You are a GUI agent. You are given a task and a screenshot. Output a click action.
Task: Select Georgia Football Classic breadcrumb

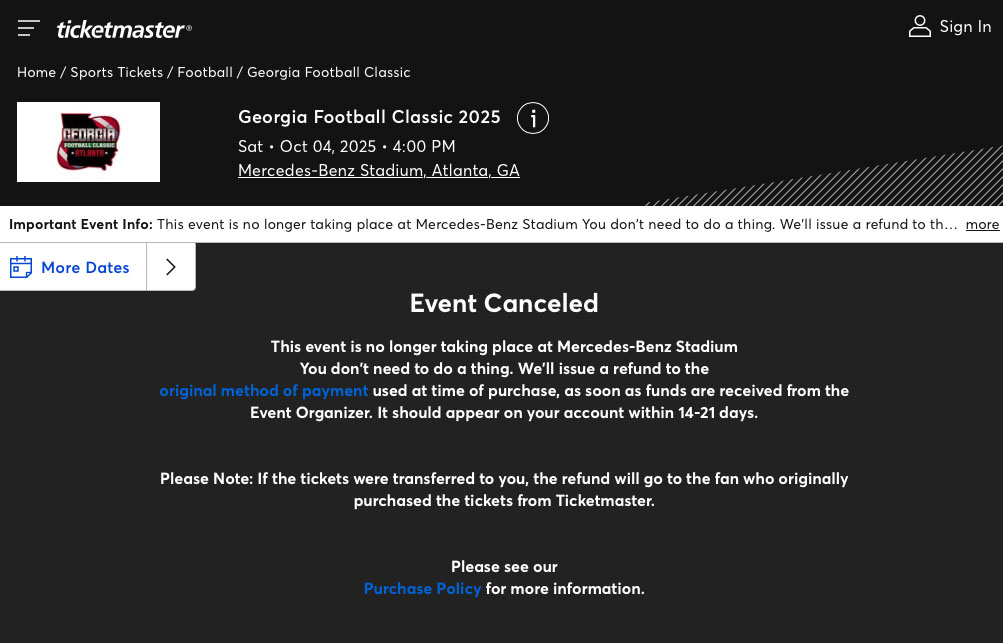[x=329, y=72]
